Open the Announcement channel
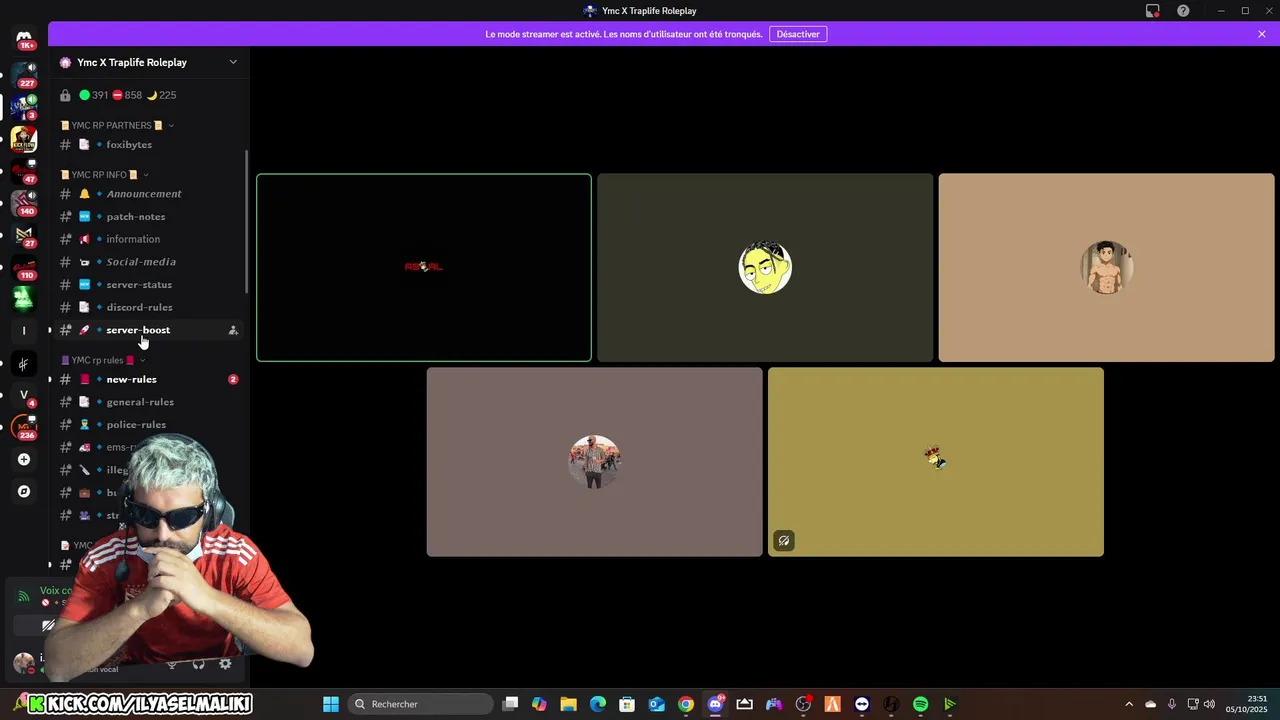Screen dimensions: 1280x720 point(148,194)
